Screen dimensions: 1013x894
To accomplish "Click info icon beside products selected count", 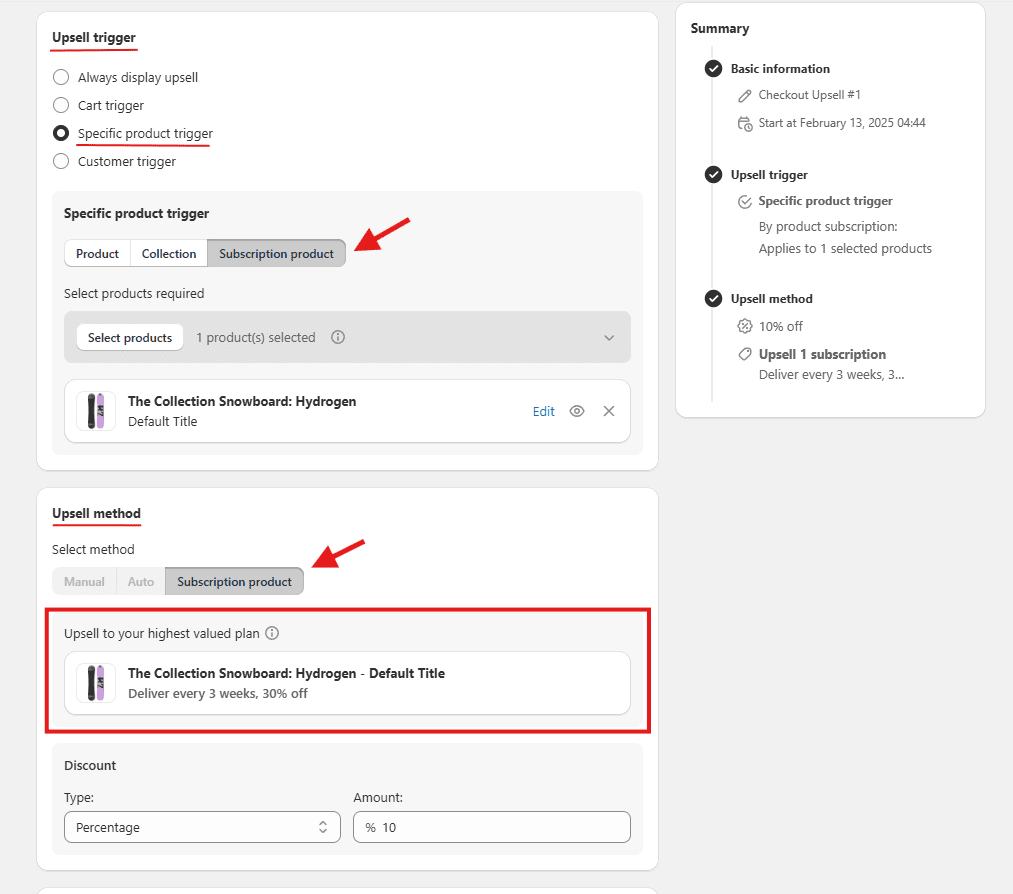I will coord(338,337).
